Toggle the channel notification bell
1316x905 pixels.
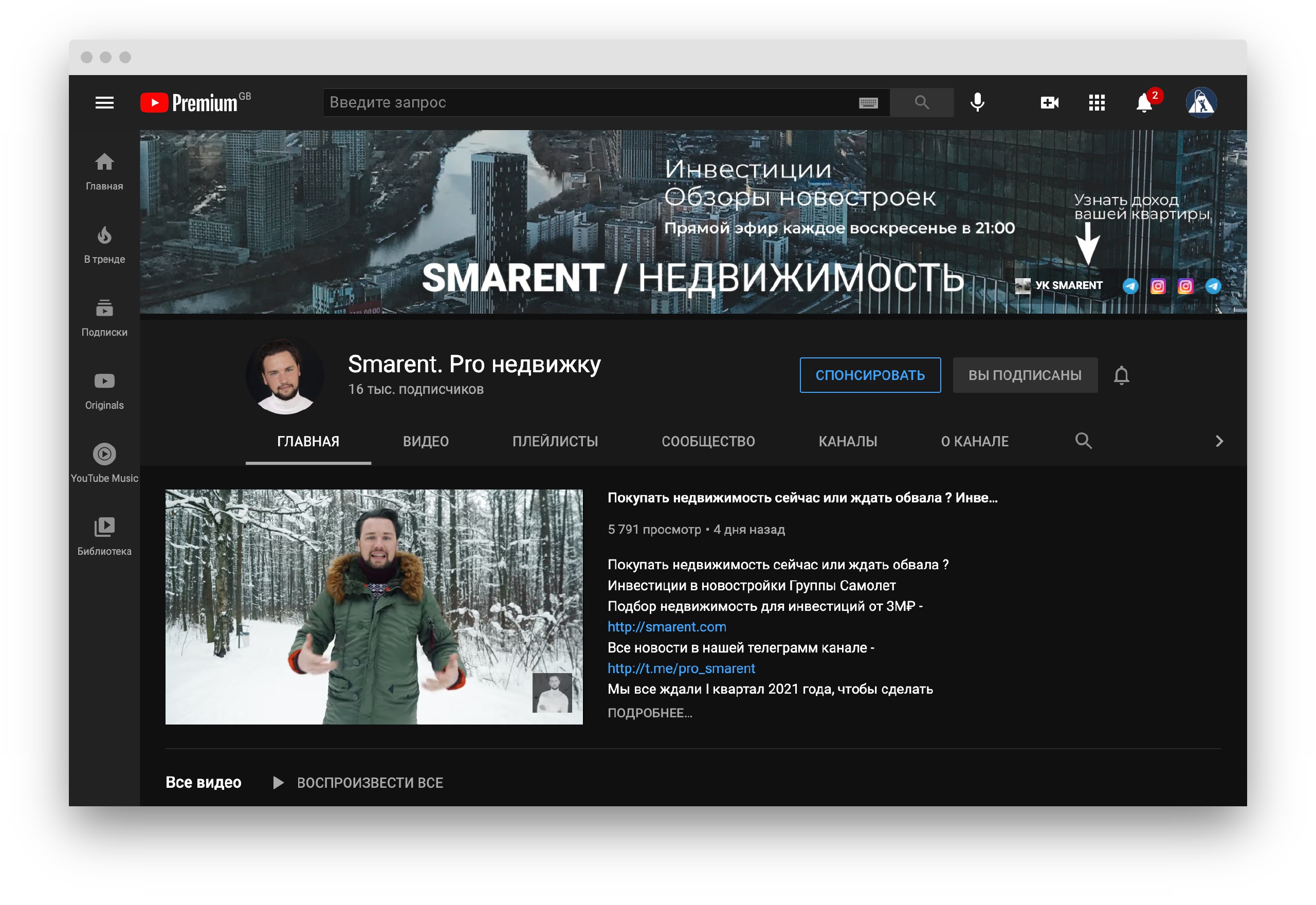[1121, 375]
